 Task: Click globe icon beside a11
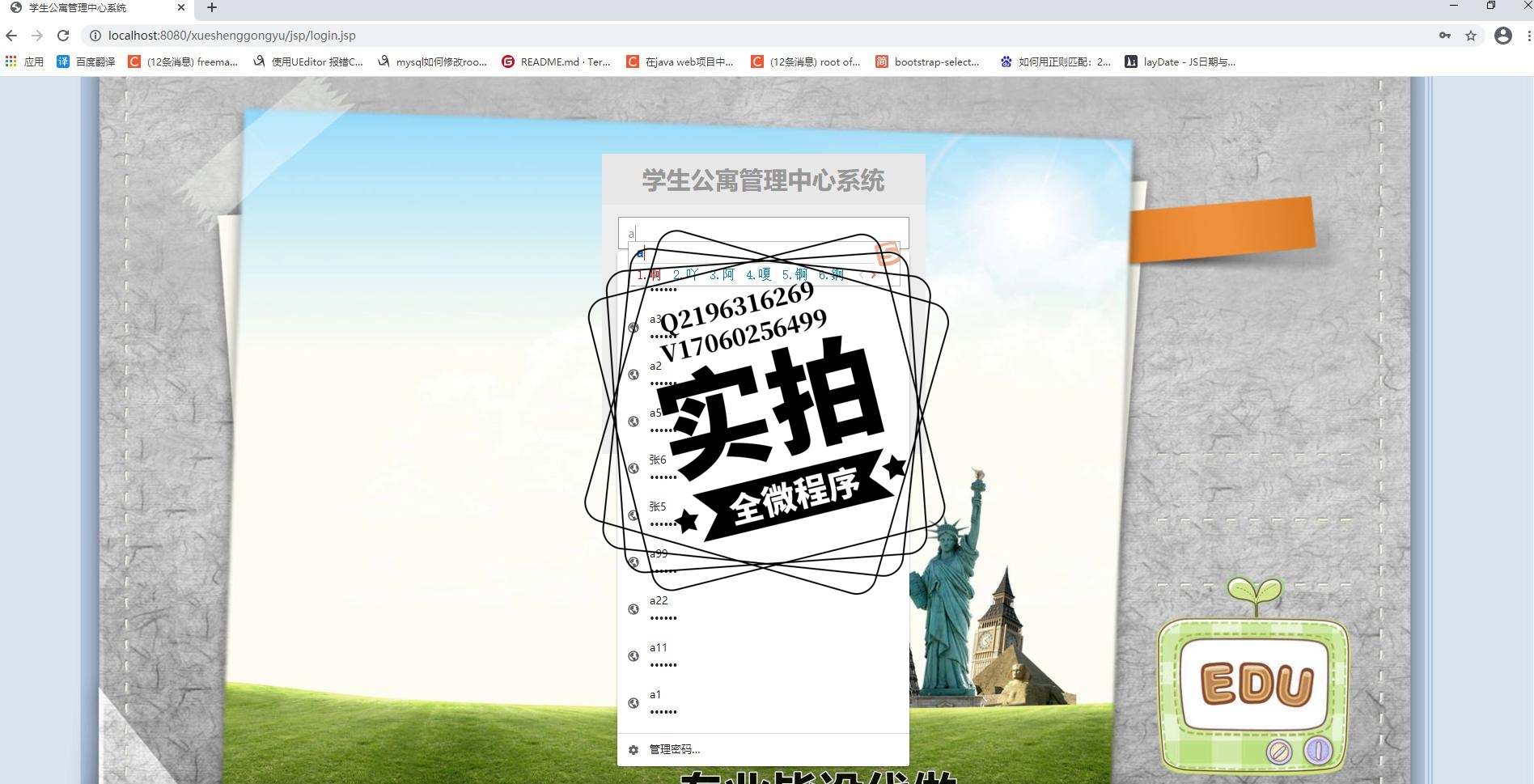(634, 656)
